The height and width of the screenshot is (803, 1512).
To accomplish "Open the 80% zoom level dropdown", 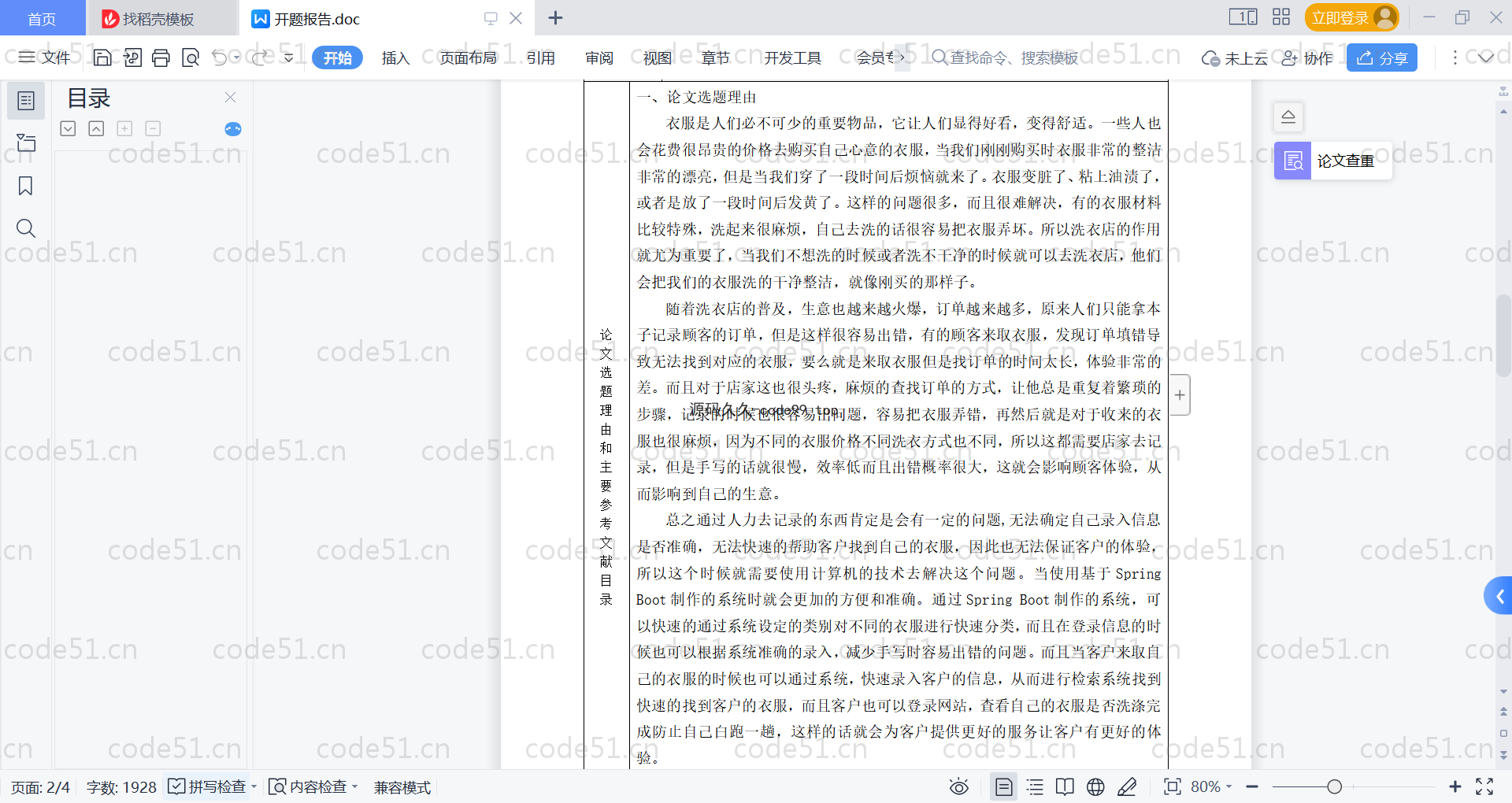I will click(x=1211, y=786).
